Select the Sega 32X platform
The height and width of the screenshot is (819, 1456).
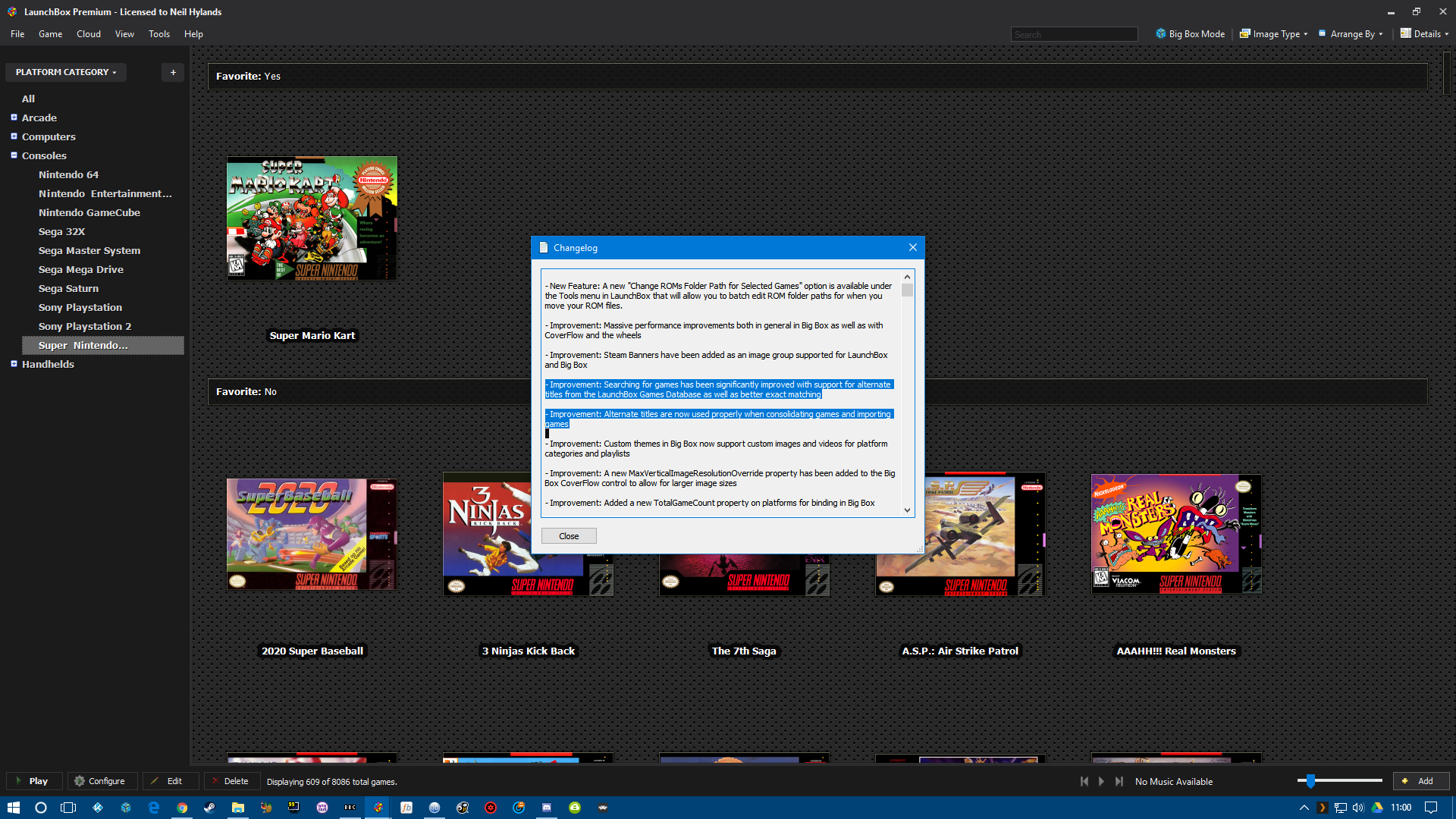61,231
